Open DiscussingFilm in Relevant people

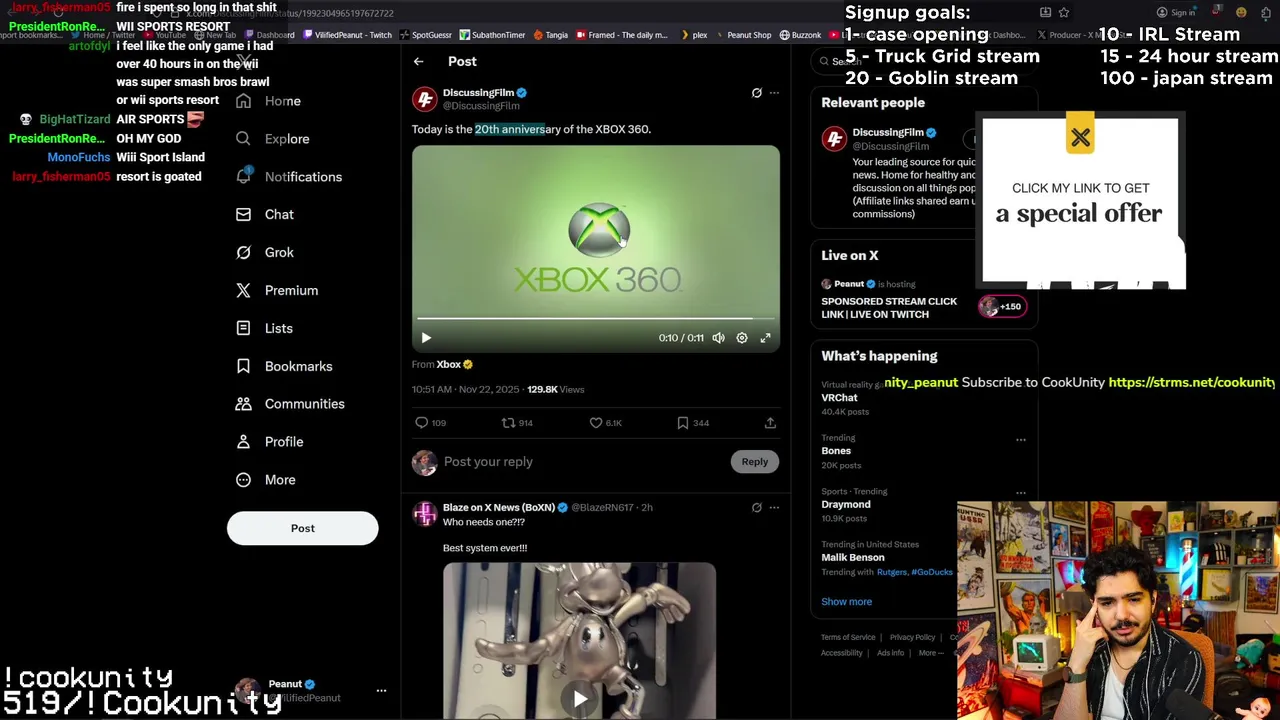[x=888, y=132]
